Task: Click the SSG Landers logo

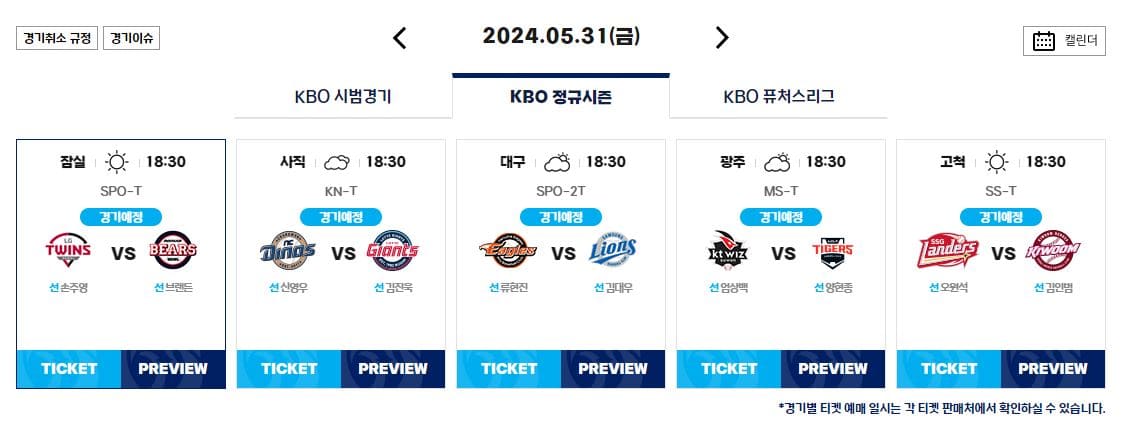Action: (948, 251)
